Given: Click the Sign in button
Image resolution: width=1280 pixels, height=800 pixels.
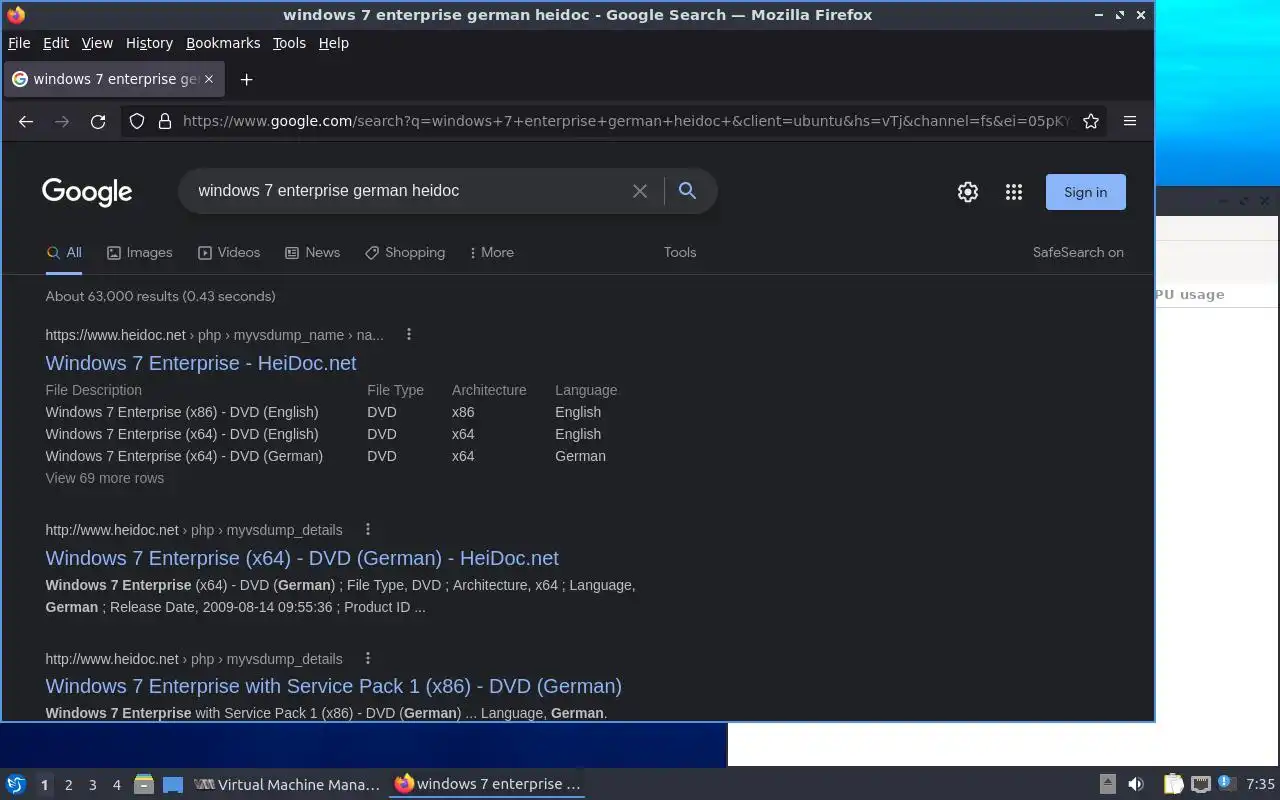Looking at the screenshot, I should (1085, 192).
